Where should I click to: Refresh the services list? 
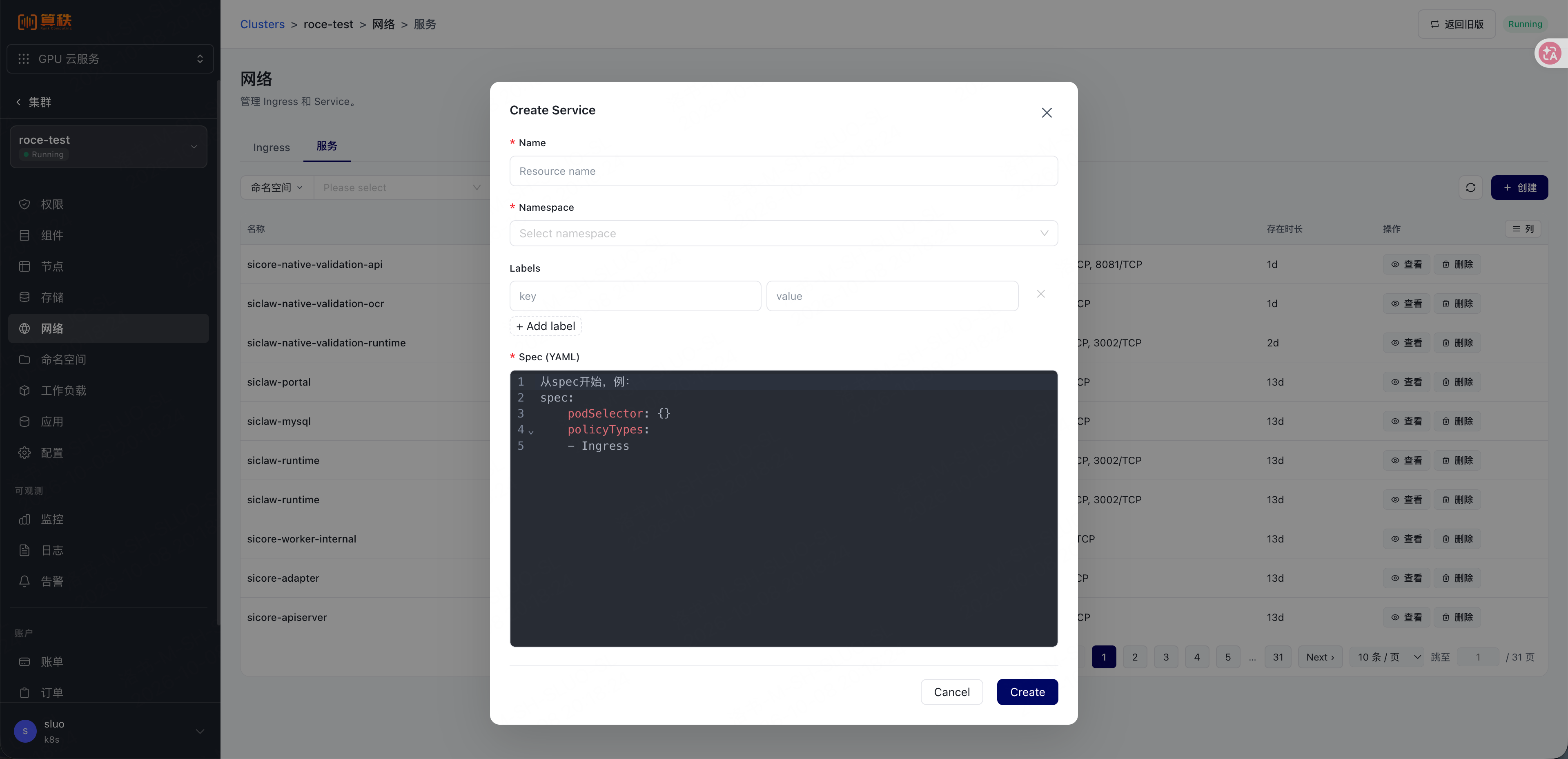(x=1470, y=188)
